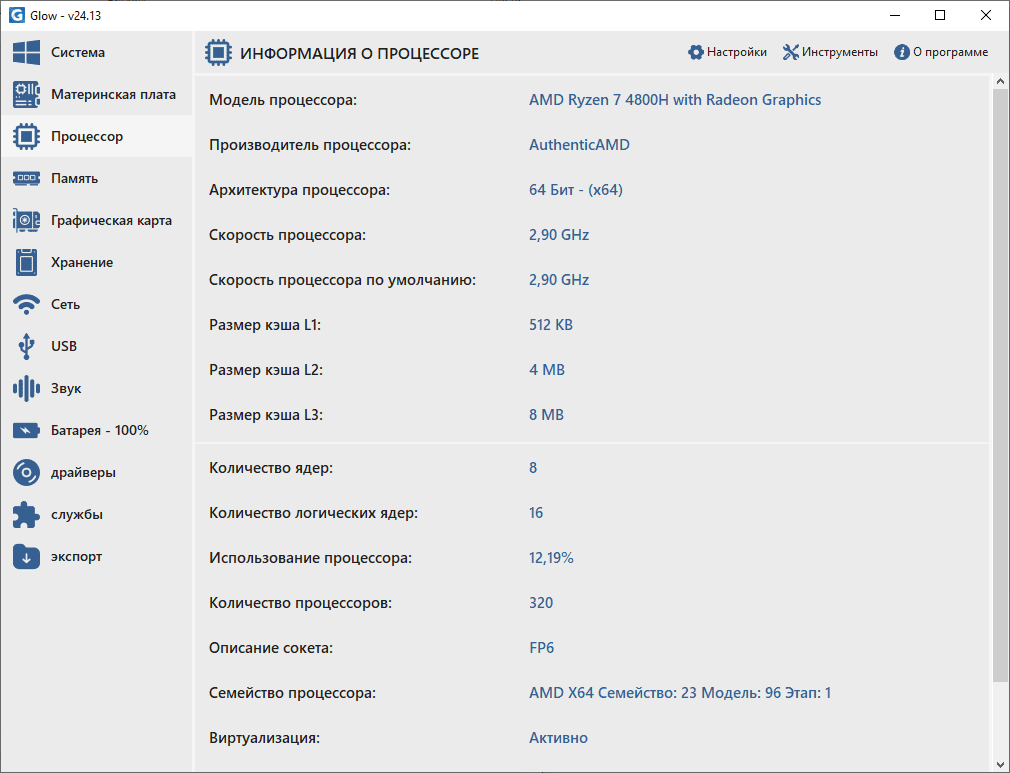Click the sound wave icon beside Звук

(x=26, y=389)
